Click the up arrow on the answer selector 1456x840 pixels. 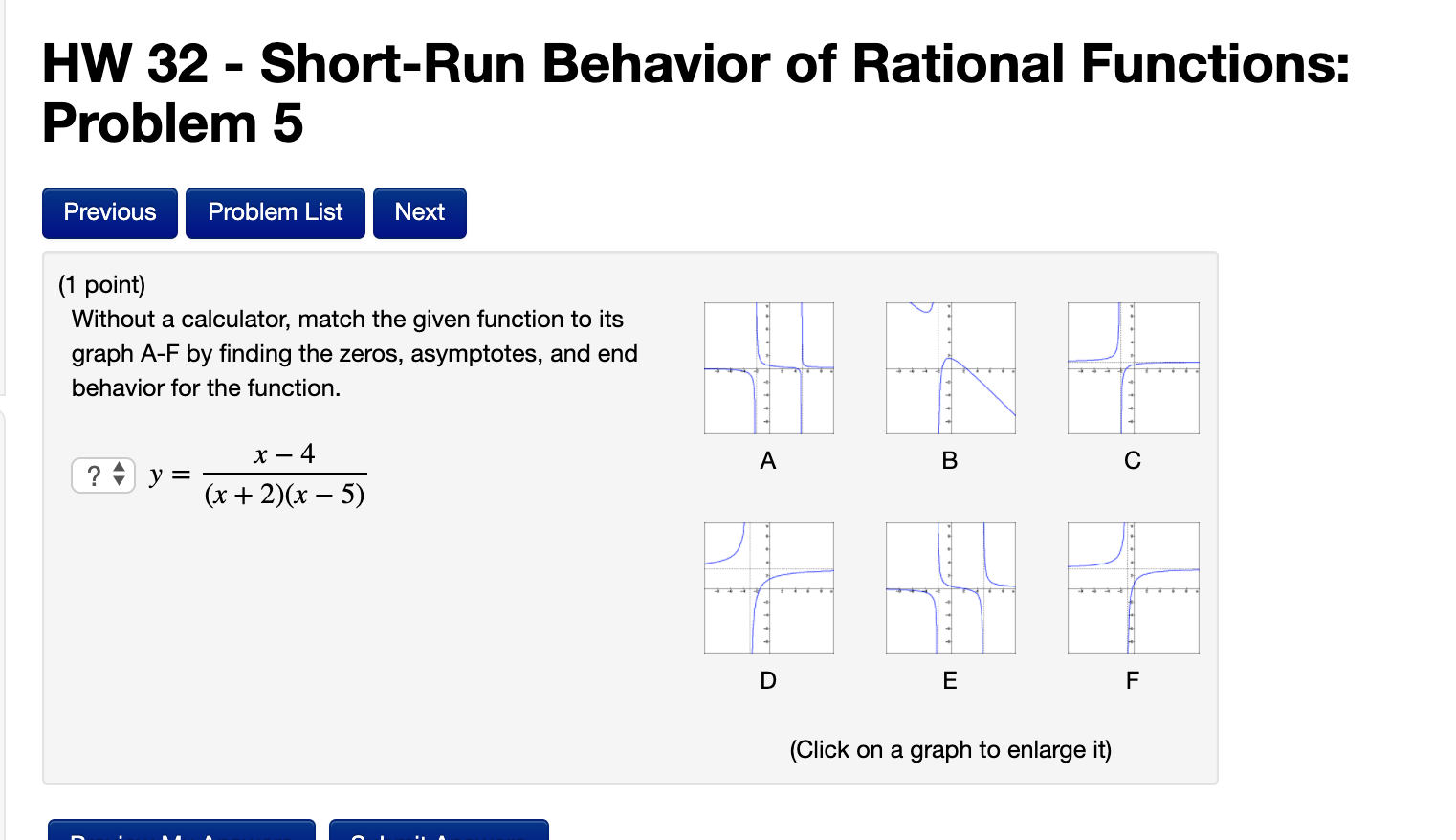coord(119,469)
